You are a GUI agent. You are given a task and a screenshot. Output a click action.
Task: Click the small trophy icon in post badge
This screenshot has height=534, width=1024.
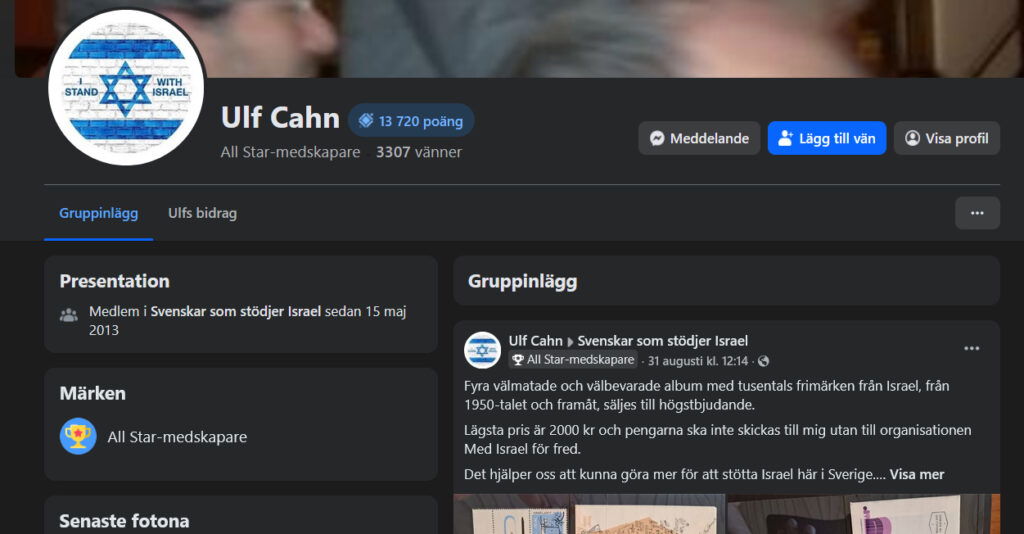coord(518,360)
